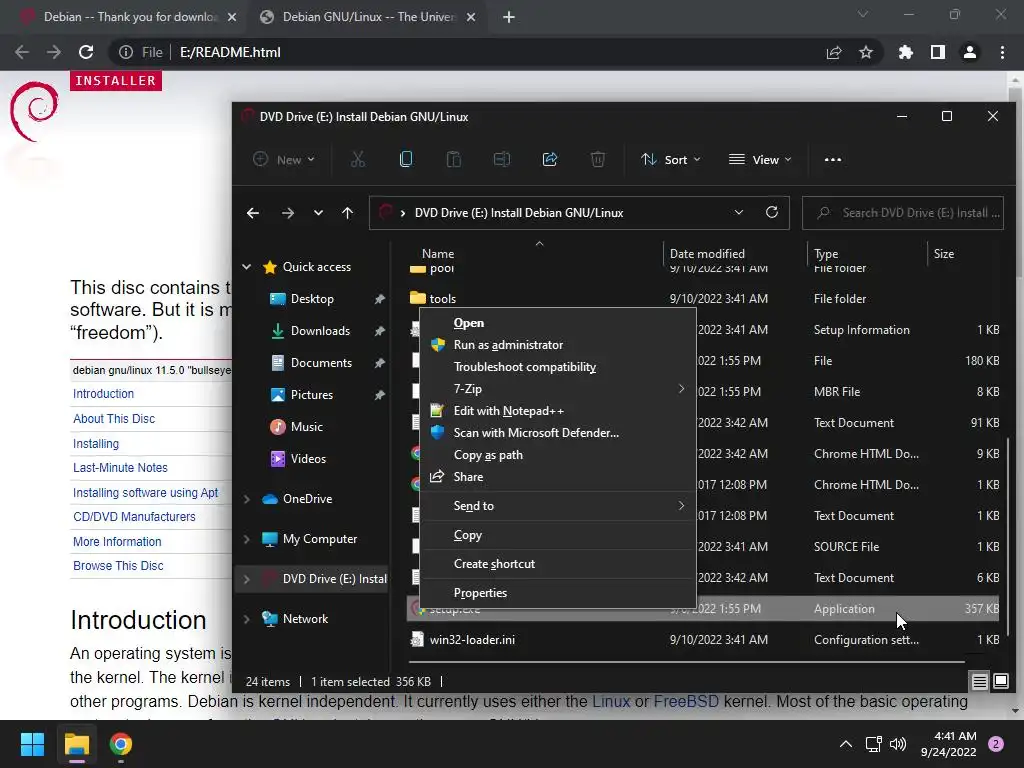Screen dimensions: 1024x768
Task: Click the Delete trash icon in Explorer toolbar
Action: (598, 159)
